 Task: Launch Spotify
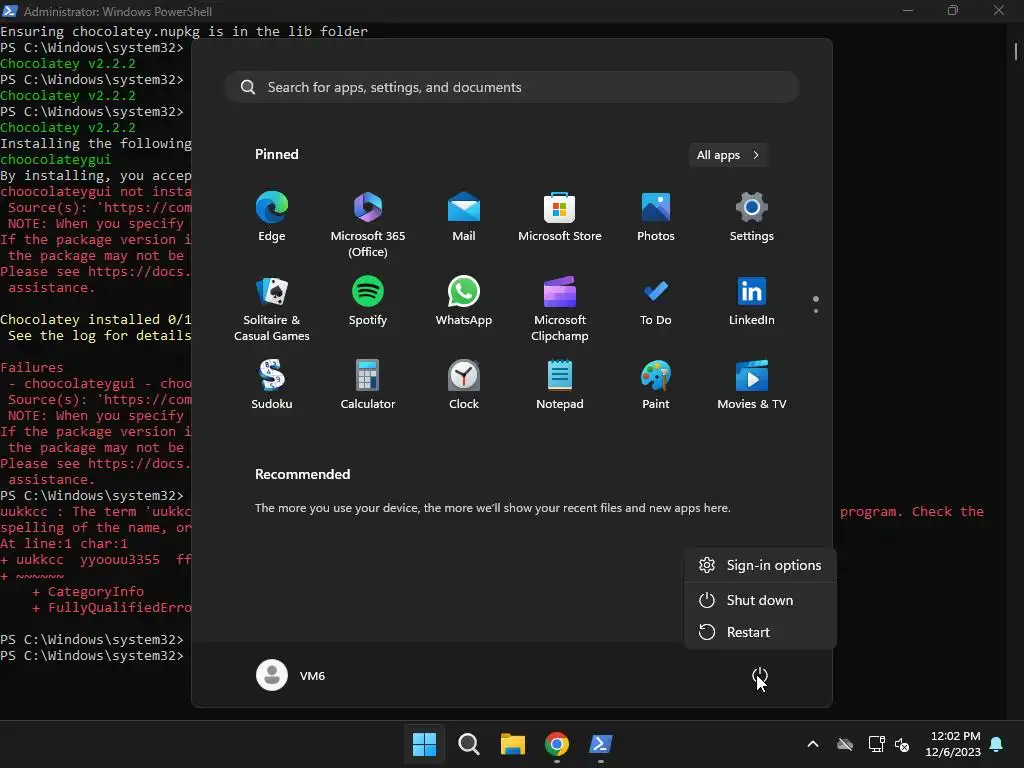[368, 301]
